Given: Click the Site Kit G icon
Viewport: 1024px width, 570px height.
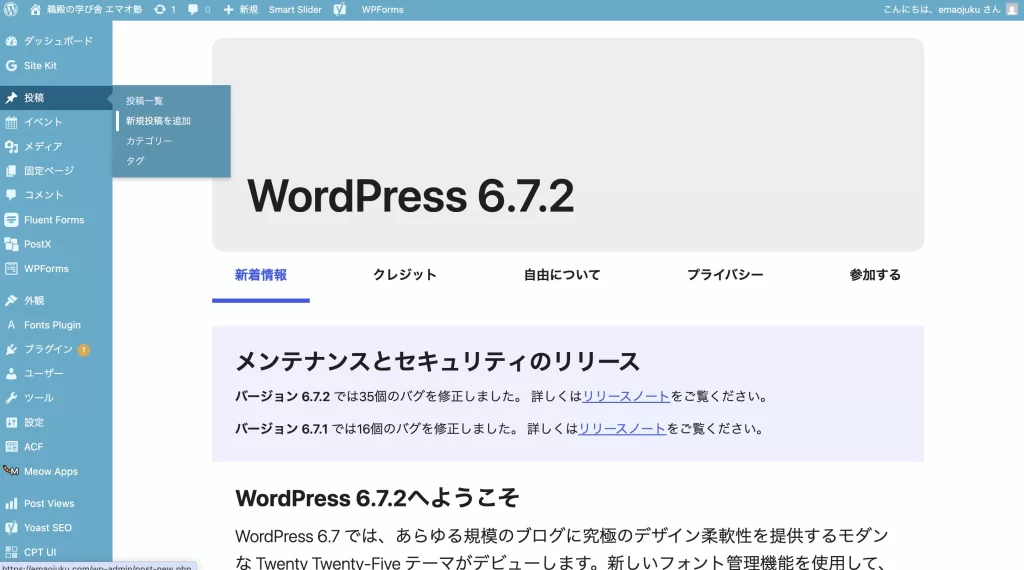Looking at the screenshot, I should point(11,65).
